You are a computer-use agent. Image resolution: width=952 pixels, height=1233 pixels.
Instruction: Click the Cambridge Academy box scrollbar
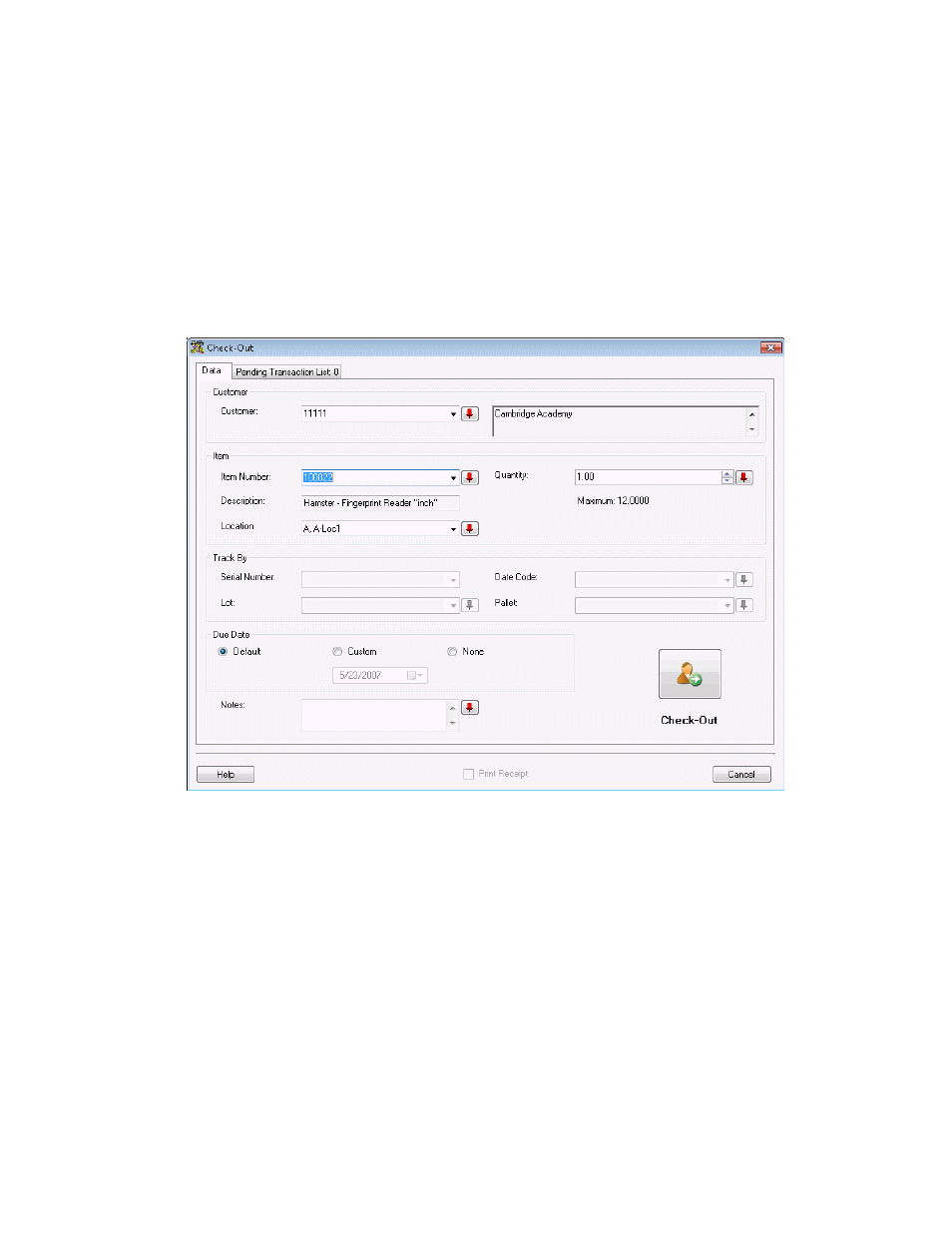752,421
